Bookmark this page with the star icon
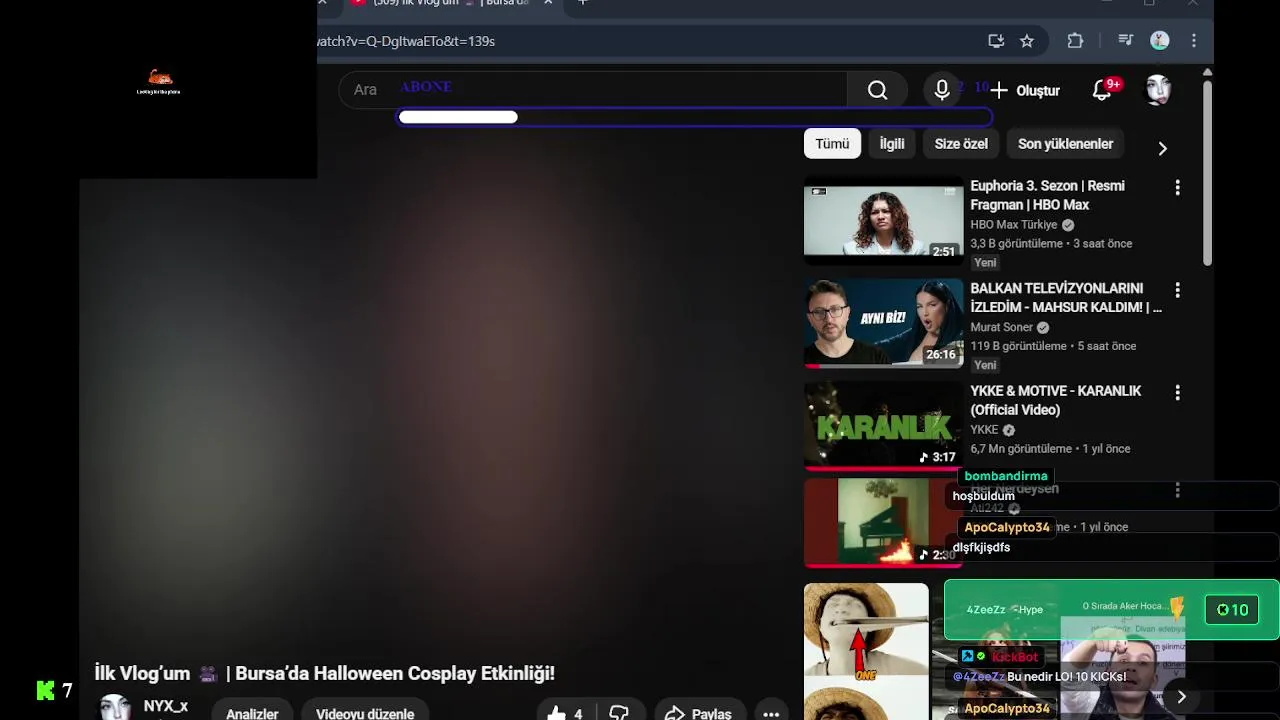Viewport: 1280px width, 720px height. [x=1027, y=41]
